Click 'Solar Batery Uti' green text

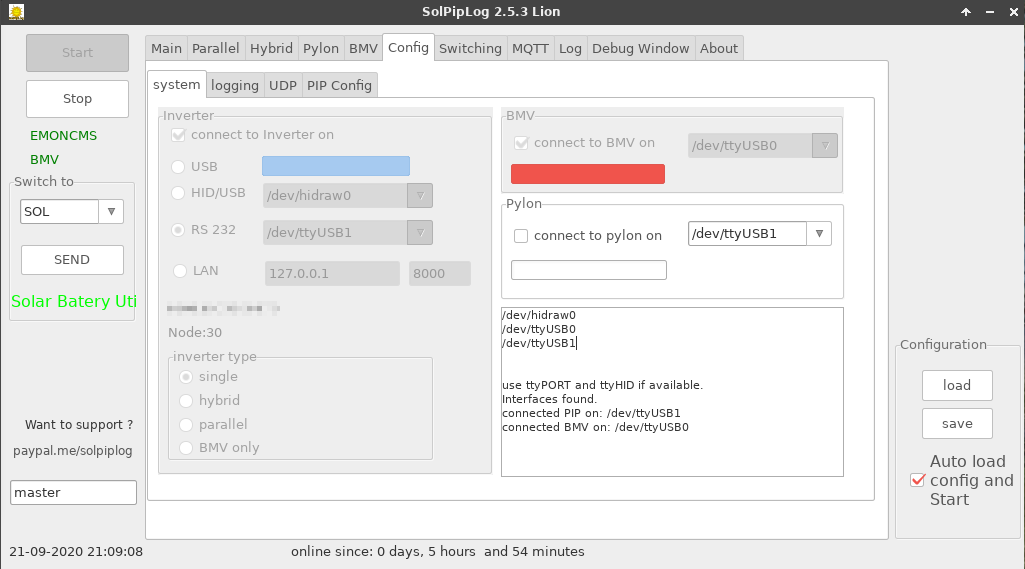[74, 302]
